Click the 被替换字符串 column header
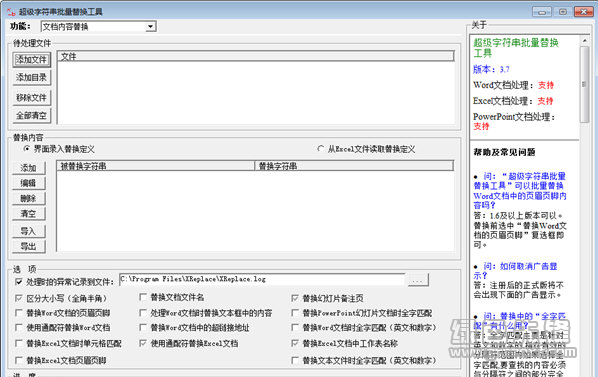Screen dimensions: 598x377 (156, 166)
